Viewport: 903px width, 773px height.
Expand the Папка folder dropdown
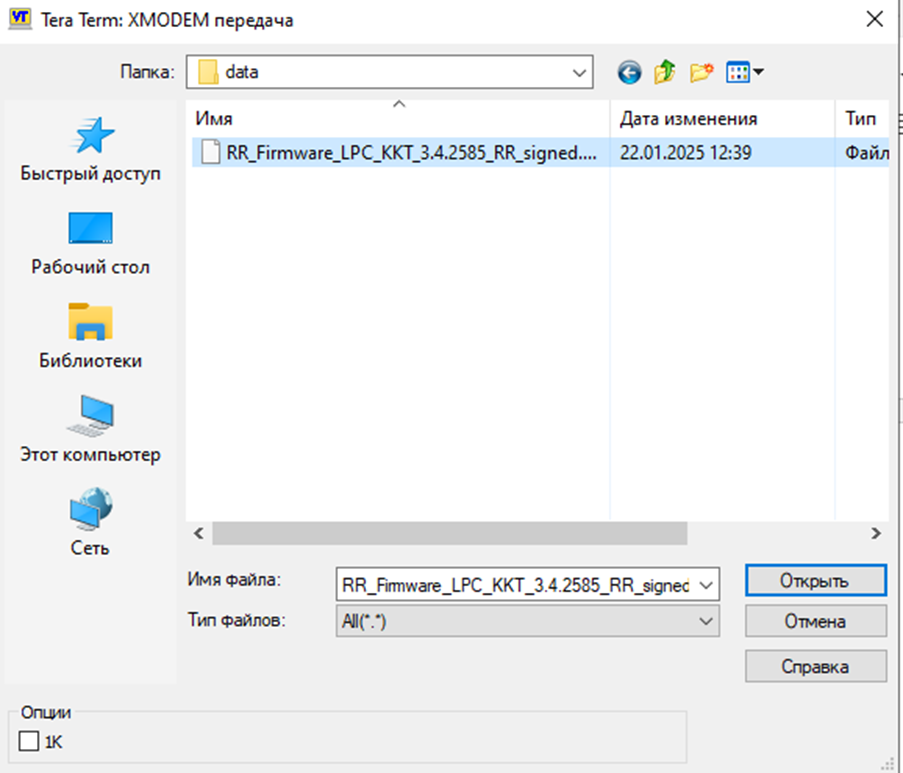point(578,72)
